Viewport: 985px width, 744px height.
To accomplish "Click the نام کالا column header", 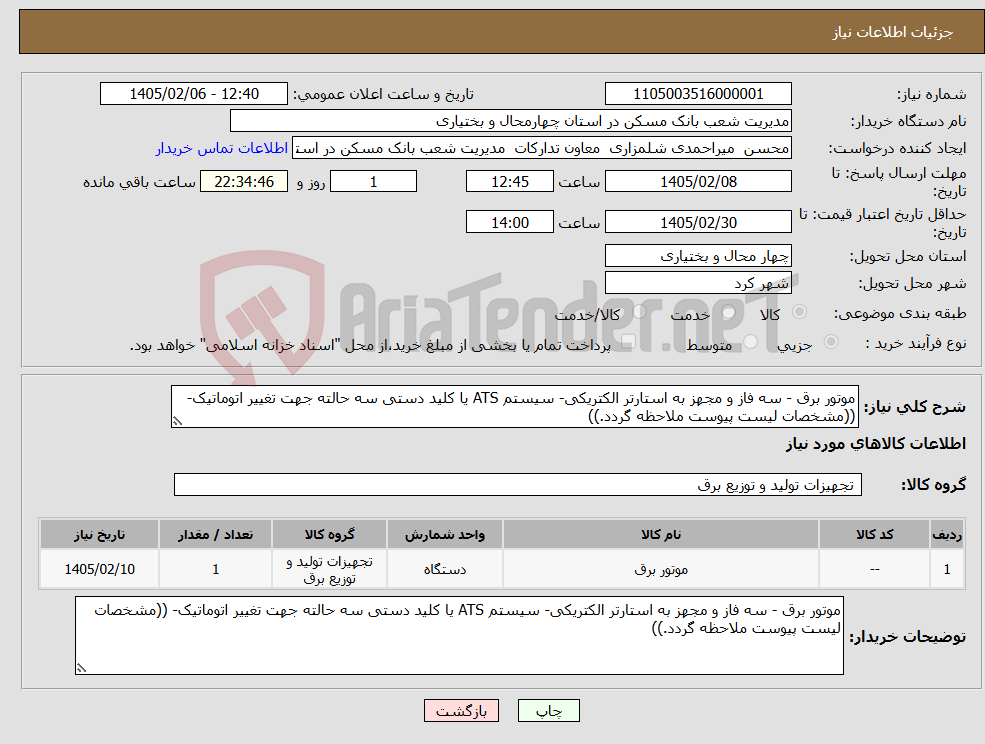I will click(661, 534).
